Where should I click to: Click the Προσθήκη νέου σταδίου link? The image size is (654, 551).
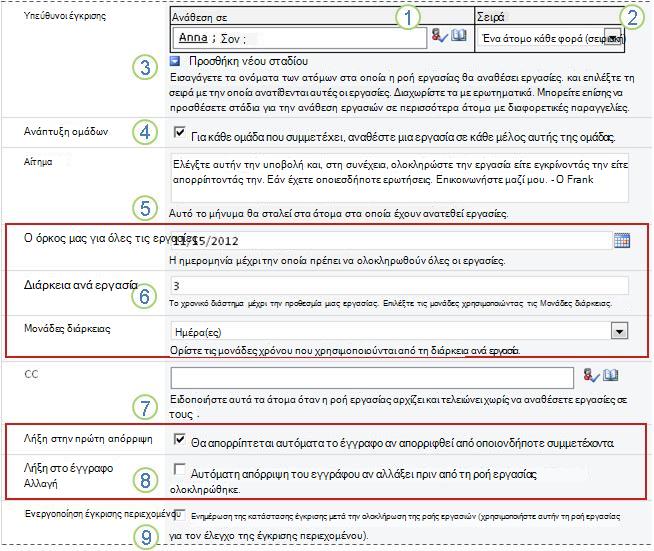tap(249, 61)
